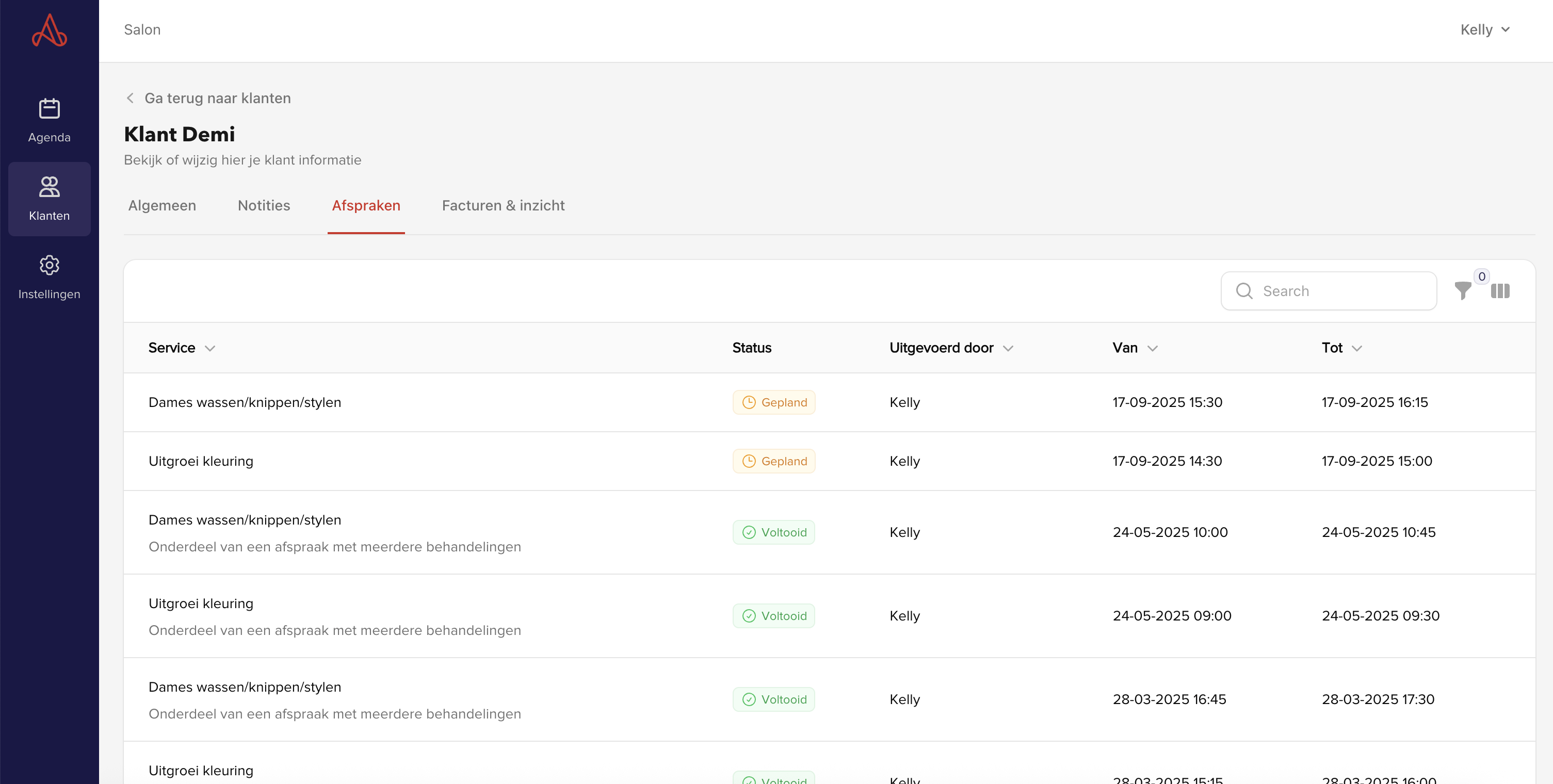Sort by Uitgevoerd door column
The width and height of the screenshot is (1553, 784).
click(x=951, y=348)
